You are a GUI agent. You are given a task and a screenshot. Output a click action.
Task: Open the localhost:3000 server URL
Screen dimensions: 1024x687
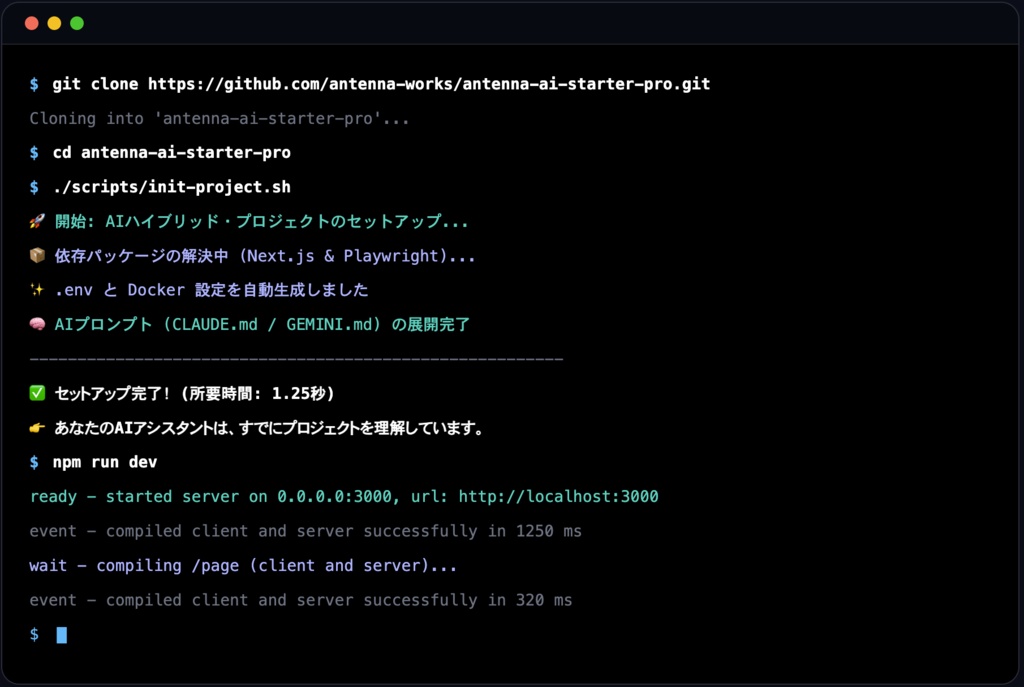556,496
